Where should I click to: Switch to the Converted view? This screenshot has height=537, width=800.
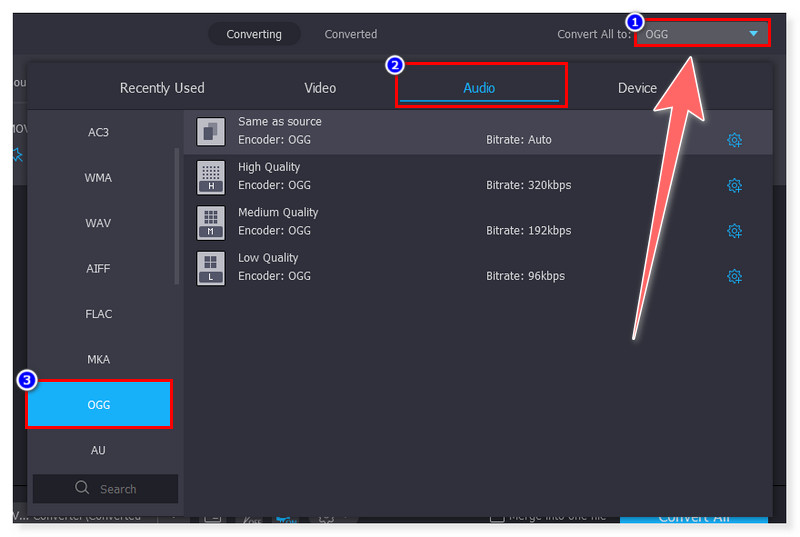coord(350,34)
